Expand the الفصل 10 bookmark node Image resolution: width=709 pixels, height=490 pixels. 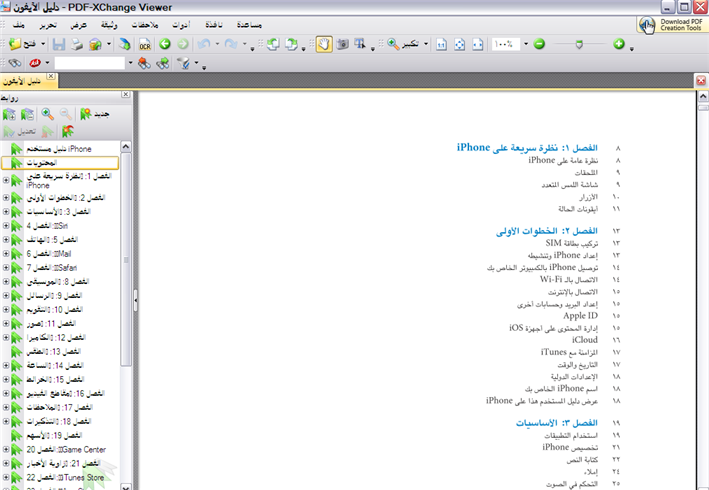click(x=6, y=310)
